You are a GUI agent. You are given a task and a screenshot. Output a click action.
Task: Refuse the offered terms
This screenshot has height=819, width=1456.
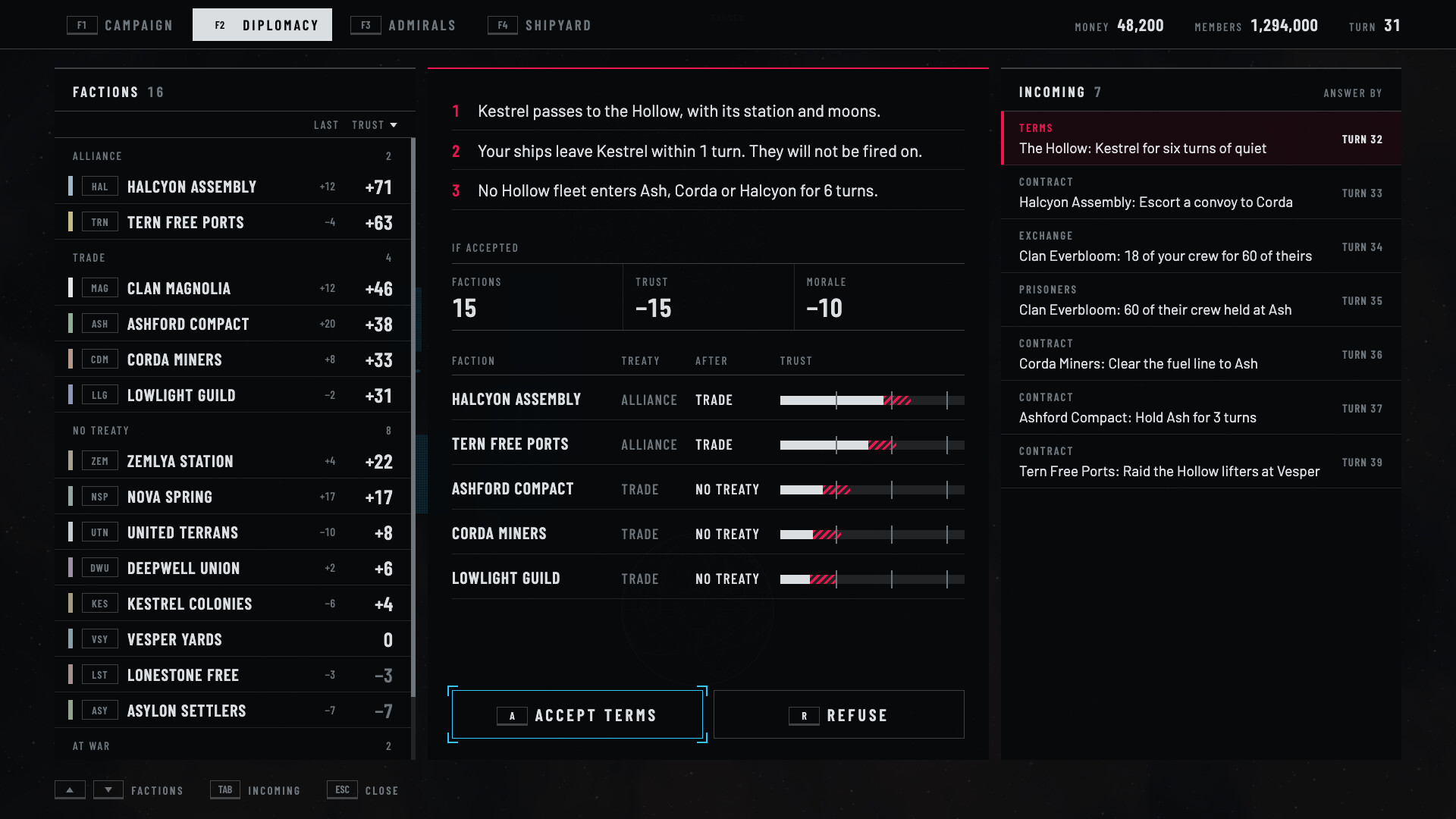[x=839, y=715]
